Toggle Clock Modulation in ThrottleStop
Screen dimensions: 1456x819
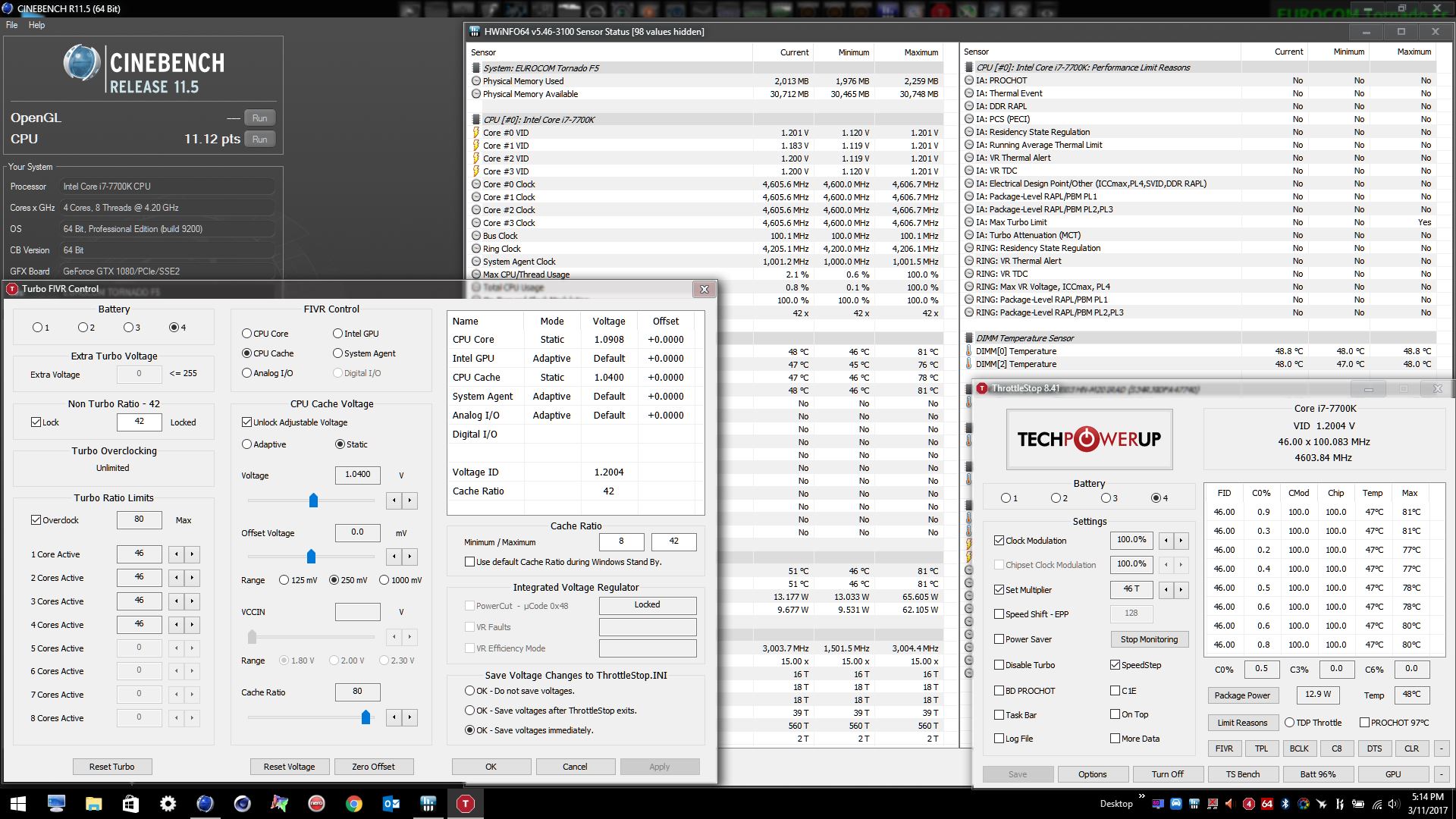tap(999, 541)
